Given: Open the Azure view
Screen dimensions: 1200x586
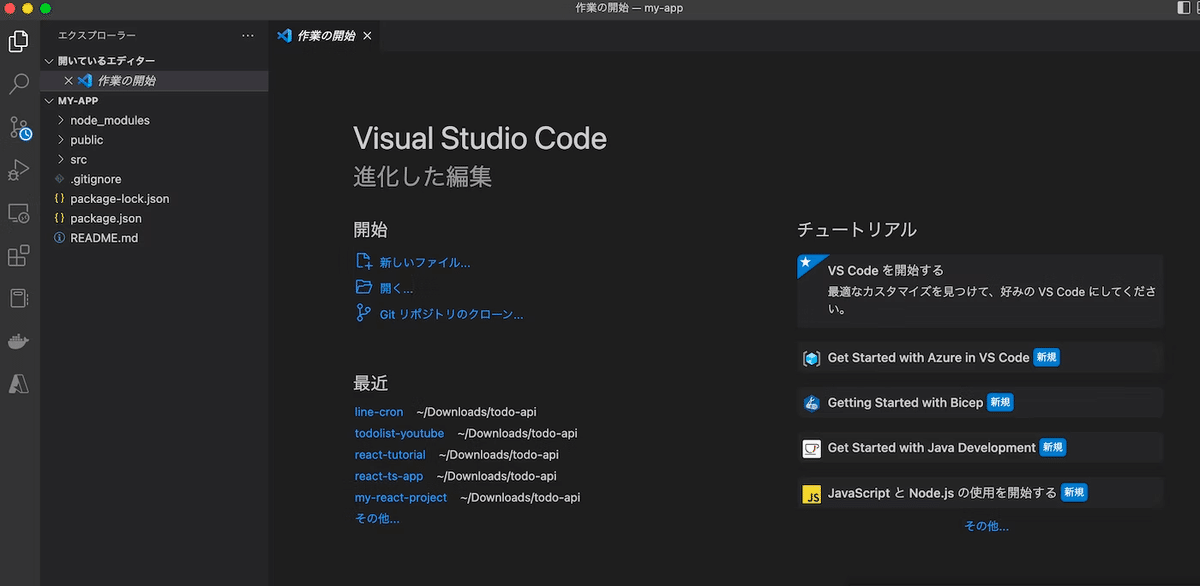Looking at the screenshot, I should click(19, 384).
